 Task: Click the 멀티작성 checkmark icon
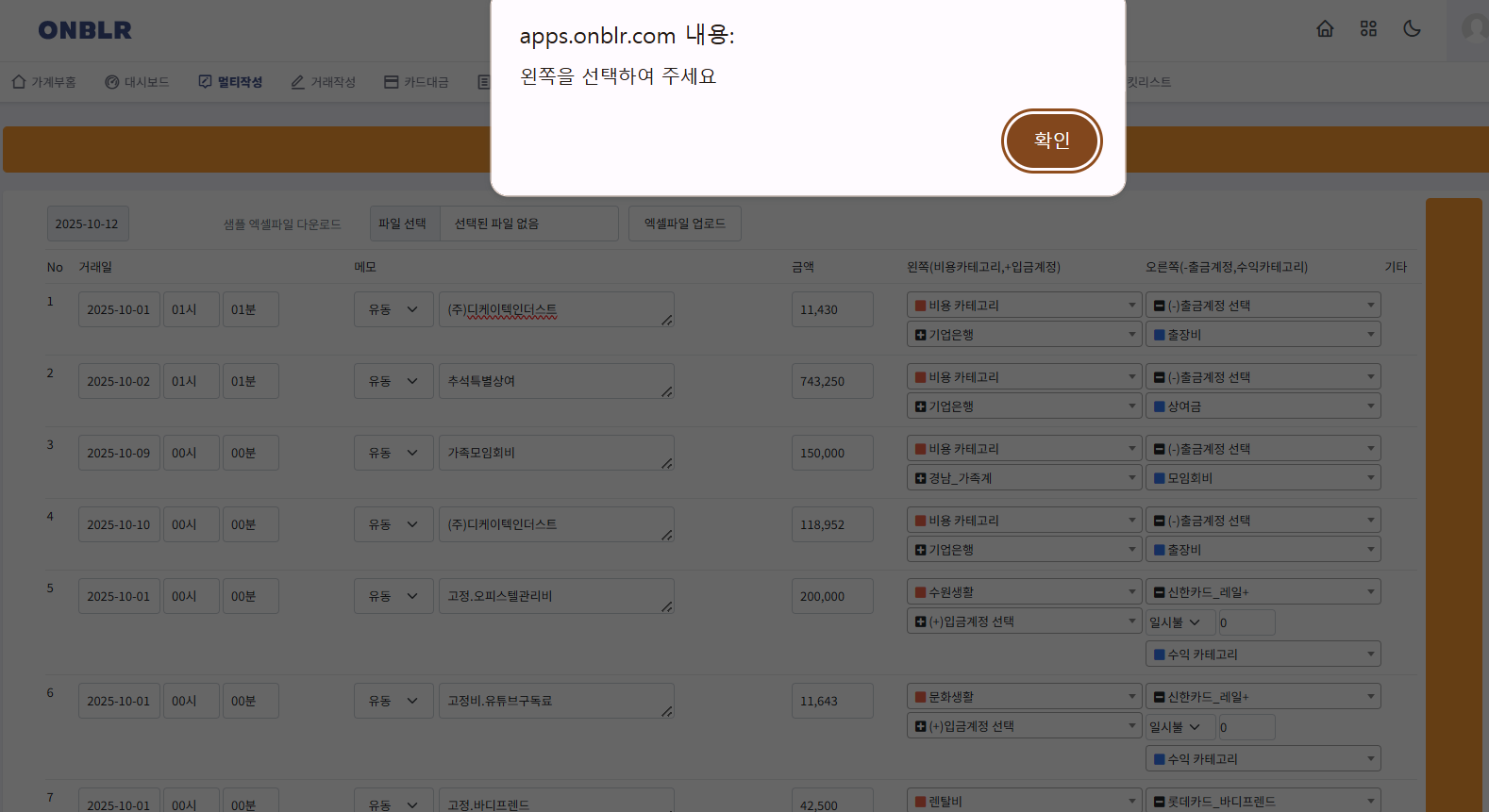(205, 82)
